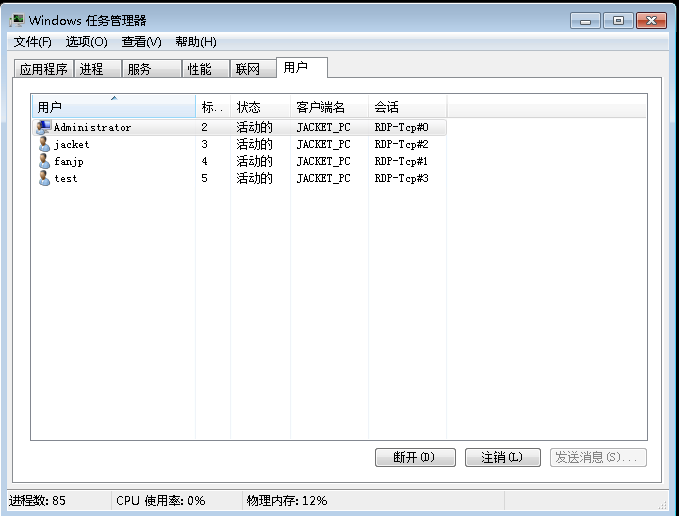Switch to the 服务 tab
679x516 pixels.
(152, 69)
